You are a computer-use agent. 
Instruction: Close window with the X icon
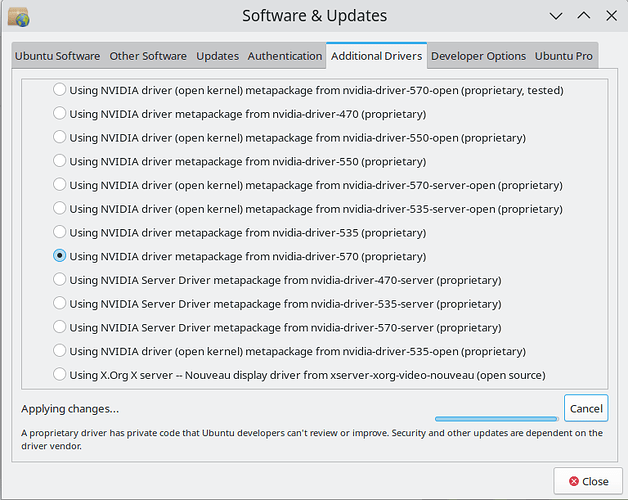coord(611,16)
